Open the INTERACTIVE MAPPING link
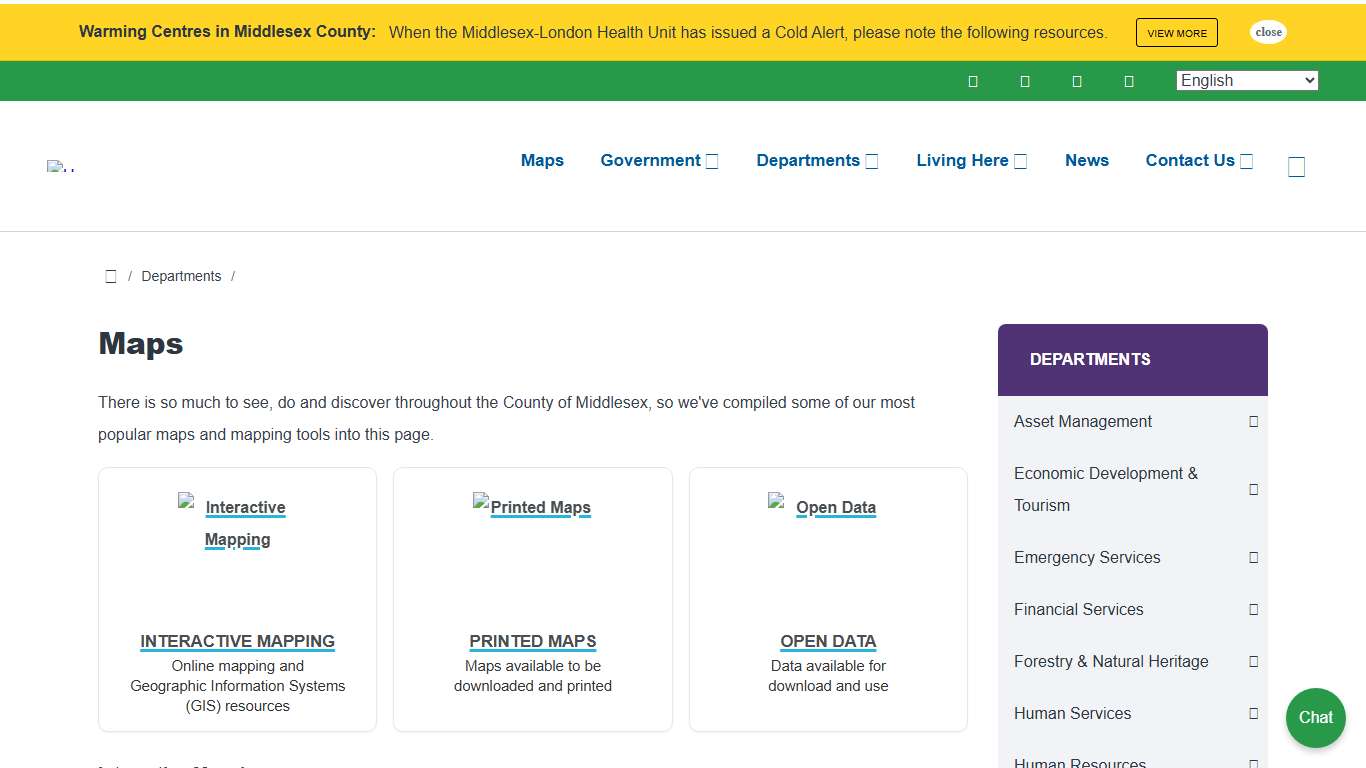This screenshot has width=1366, height=768. pyautogui.click(x=237, y=641)
